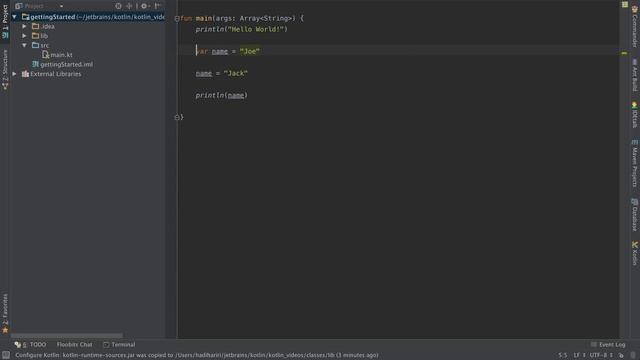Click the "Hello World!" string in editor
The width and height of the screenshot is (640, 360).
[256, 29]
